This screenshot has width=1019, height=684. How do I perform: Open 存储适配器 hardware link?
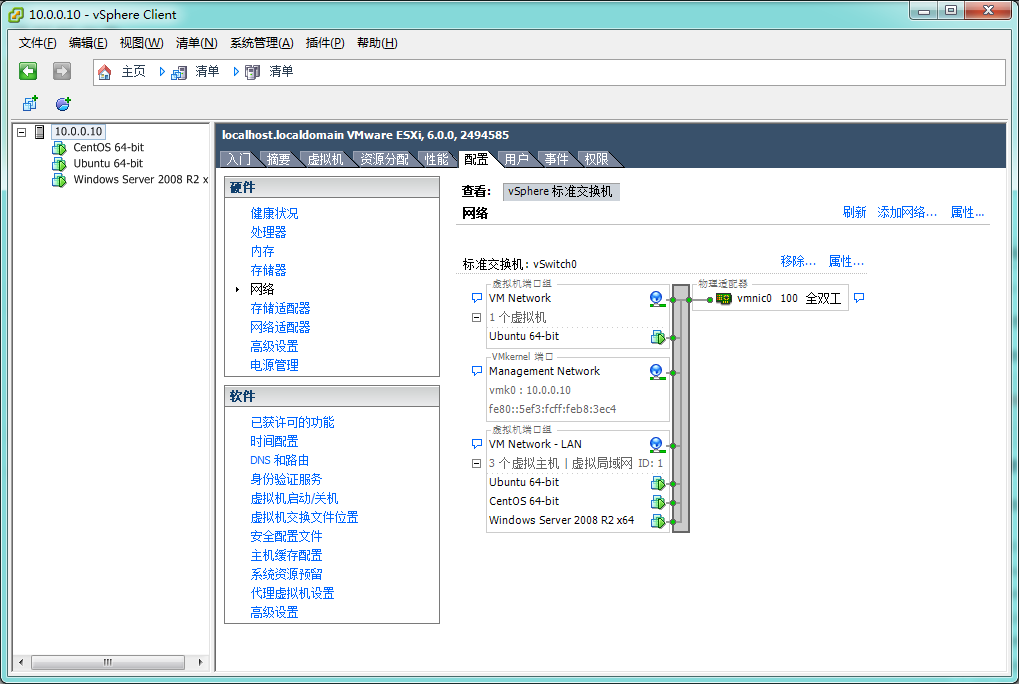pos(280,309)
